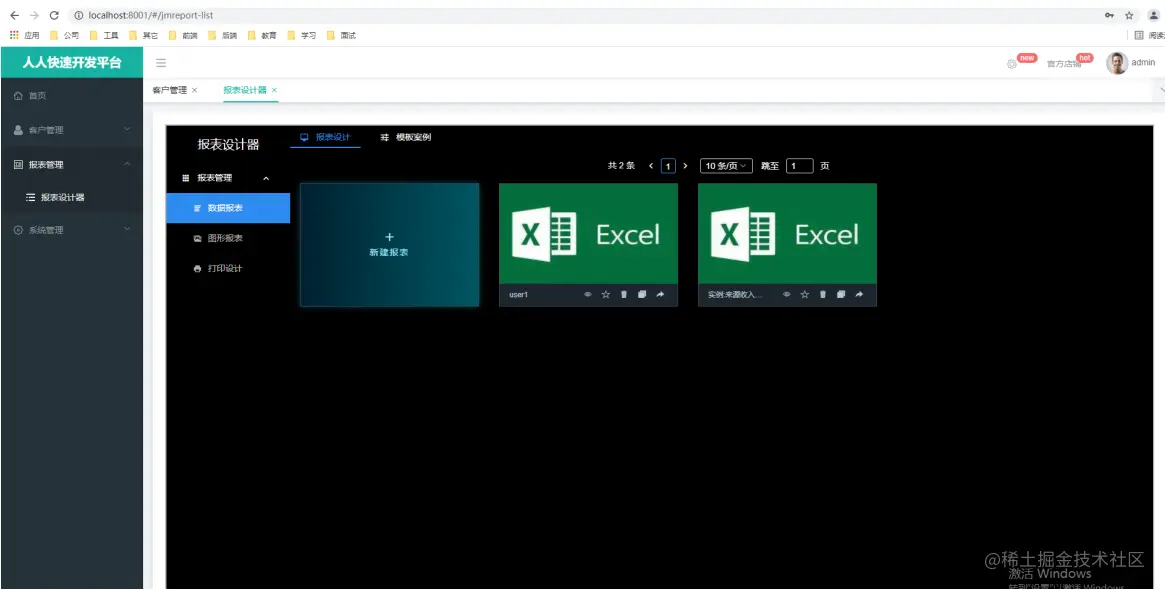Click the admin user avatar
The width and height of the screenshot is (1165, 590).
point(1117,63)
